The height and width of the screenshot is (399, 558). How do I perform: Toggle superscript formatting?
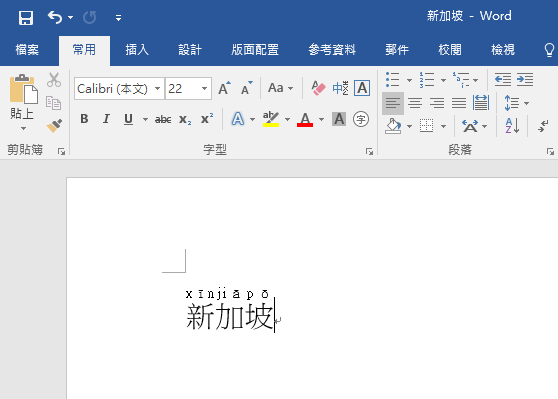(x=207, y=119)
